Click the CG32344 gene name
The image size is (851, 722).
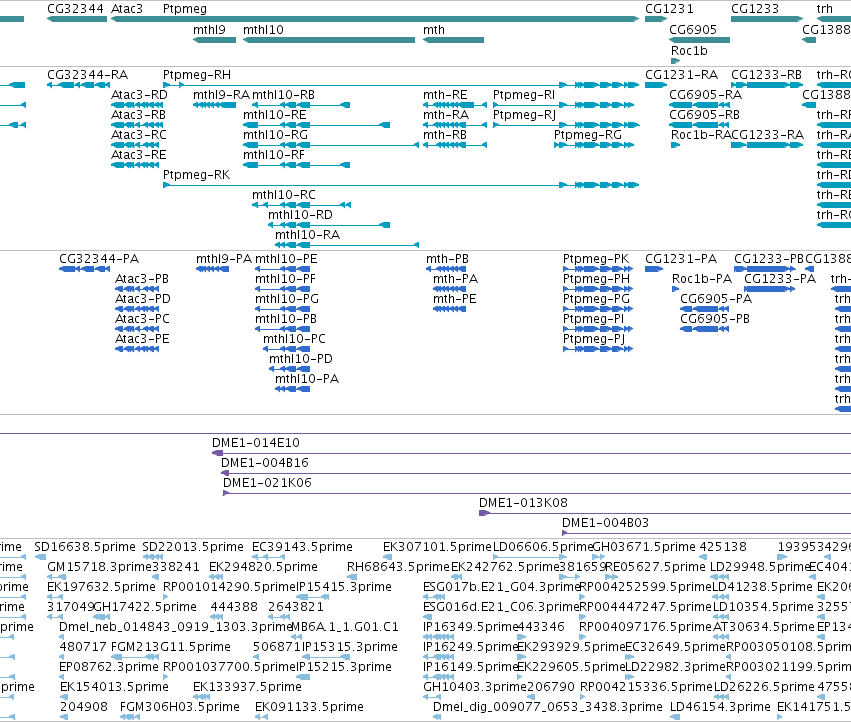pos(76,9)
